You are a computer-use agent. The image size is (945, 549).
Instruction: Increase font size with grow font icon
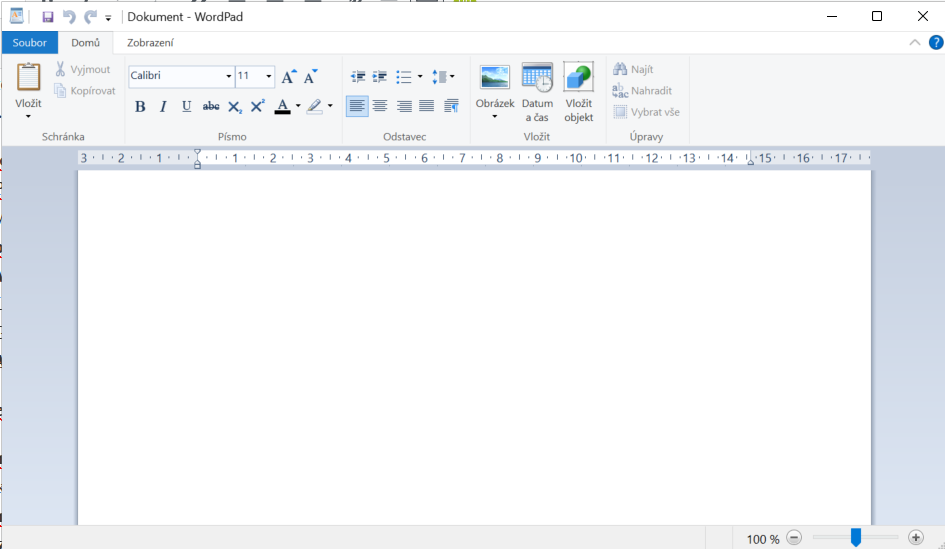288,77
